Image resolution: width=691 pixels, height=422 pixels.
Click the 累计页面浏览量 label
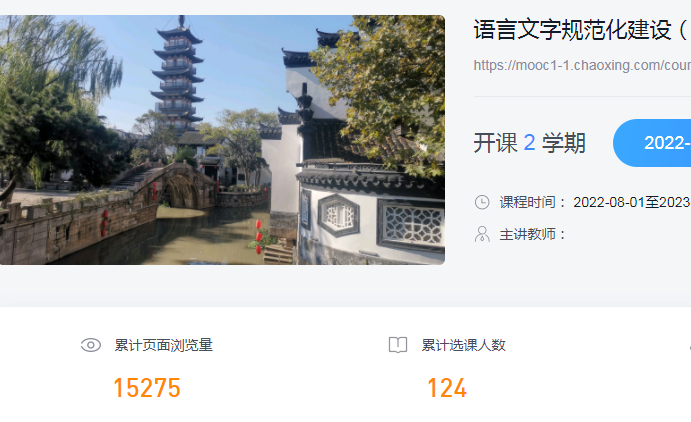point(163,345)
